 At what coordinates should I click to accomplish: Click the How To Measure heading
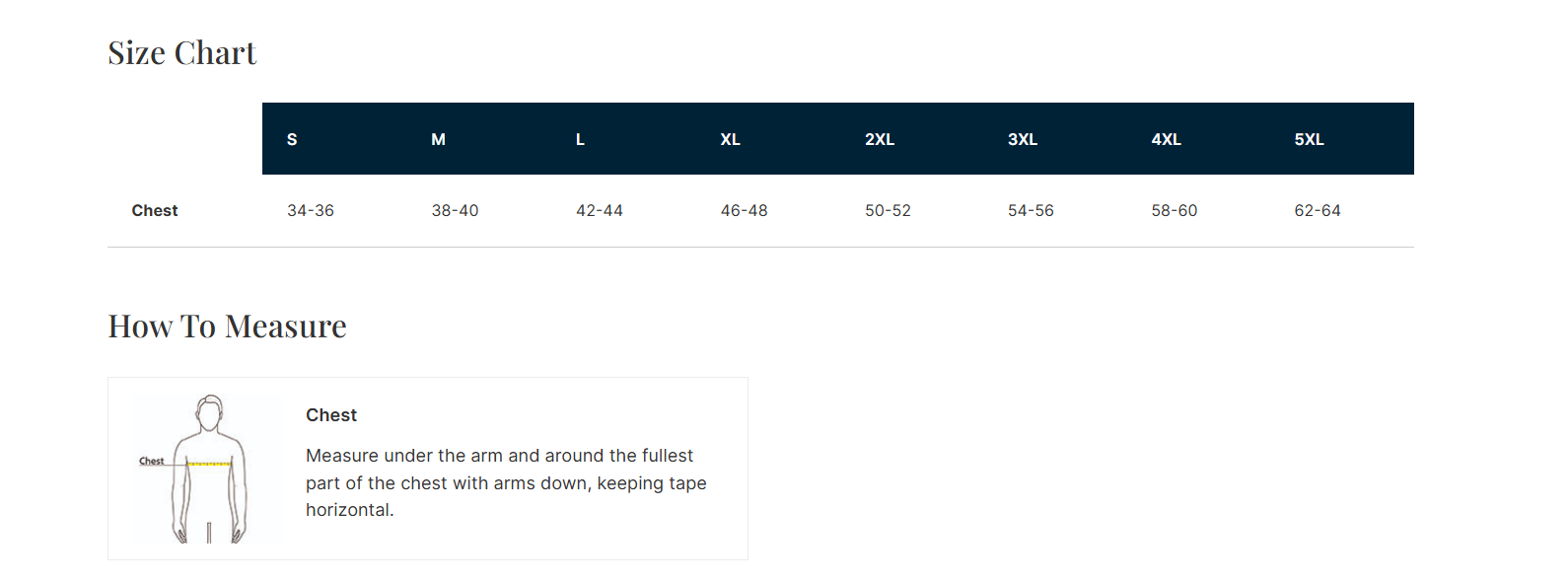(228, 327)
